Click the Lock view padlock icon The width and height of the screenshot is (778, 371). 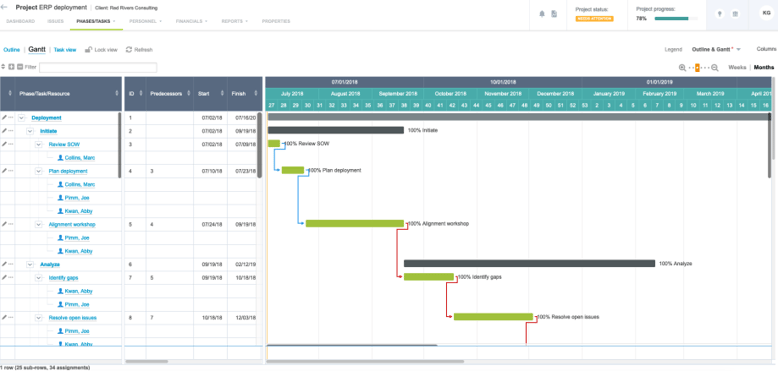coord(88,50)
